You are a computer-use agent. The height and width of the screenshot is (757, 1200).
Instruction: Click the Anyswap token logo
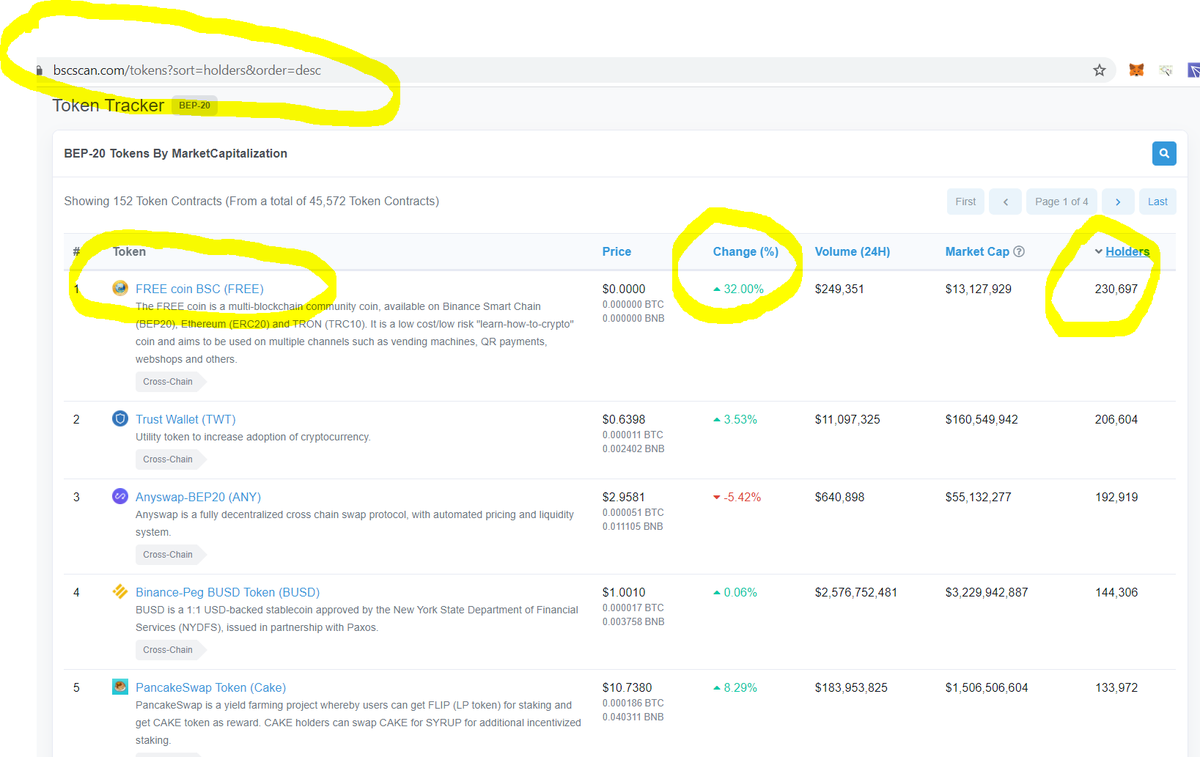pos(120,497)
